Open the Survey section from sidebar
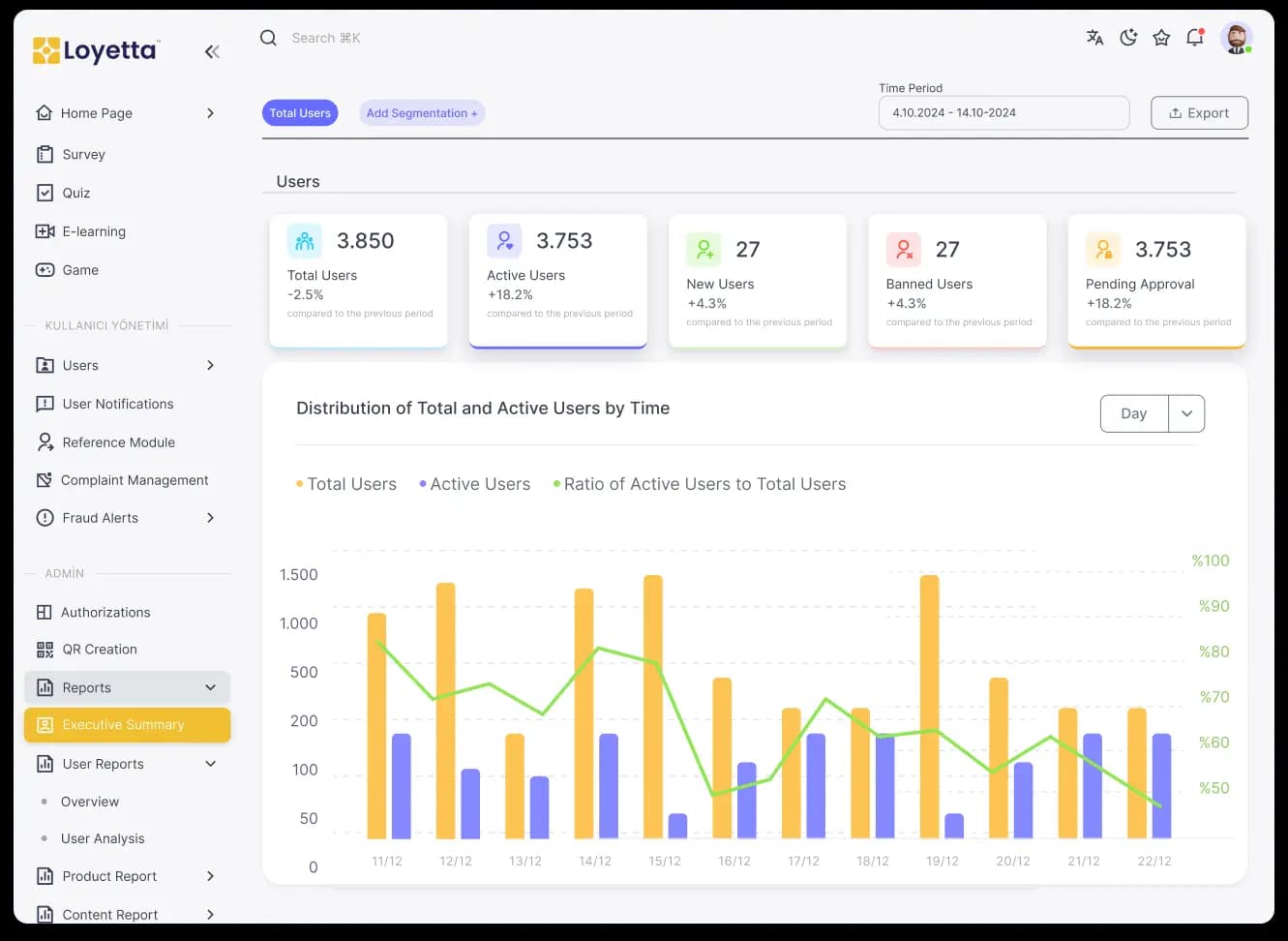The image size is (1288, 941). 82,153
